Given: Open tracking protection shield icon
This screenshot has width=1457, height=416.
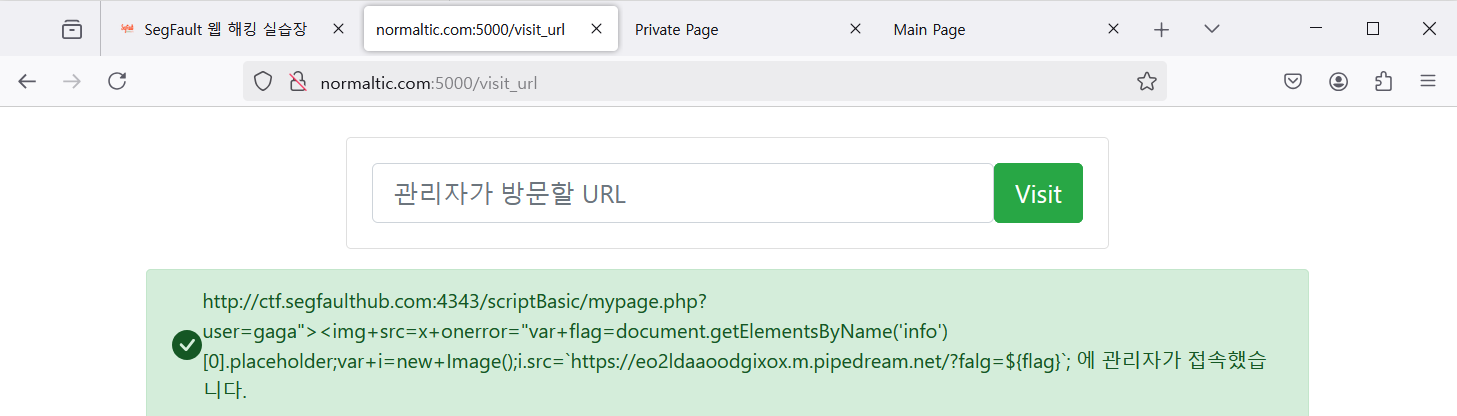Looking at the screenshot, I should (x=263, y=82).
